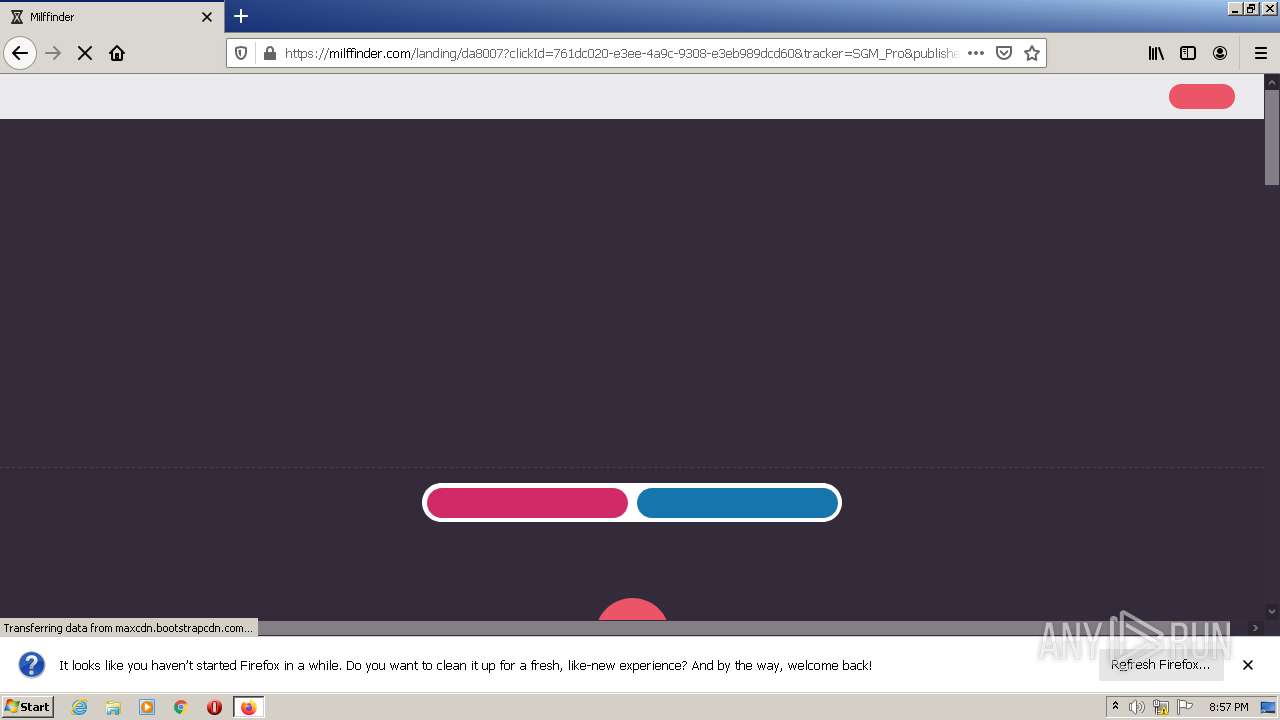
Task: Open the page actions menu
Action: [x=976, y=53]
